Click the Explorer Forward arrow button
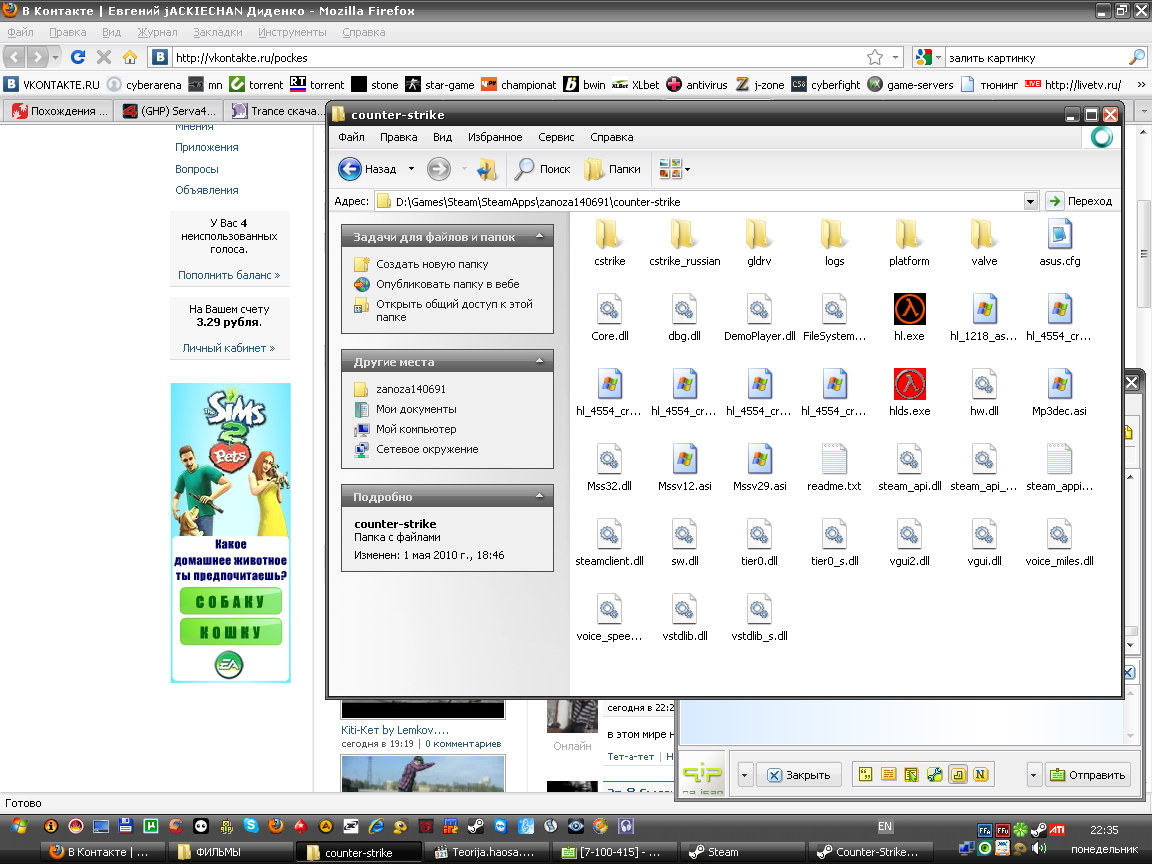Screen dimensions: 1152x864 439,169
